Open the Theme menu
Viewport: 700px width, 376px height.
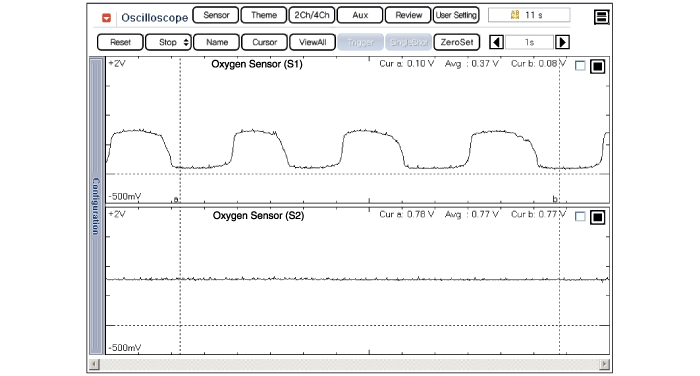point(264,15)
